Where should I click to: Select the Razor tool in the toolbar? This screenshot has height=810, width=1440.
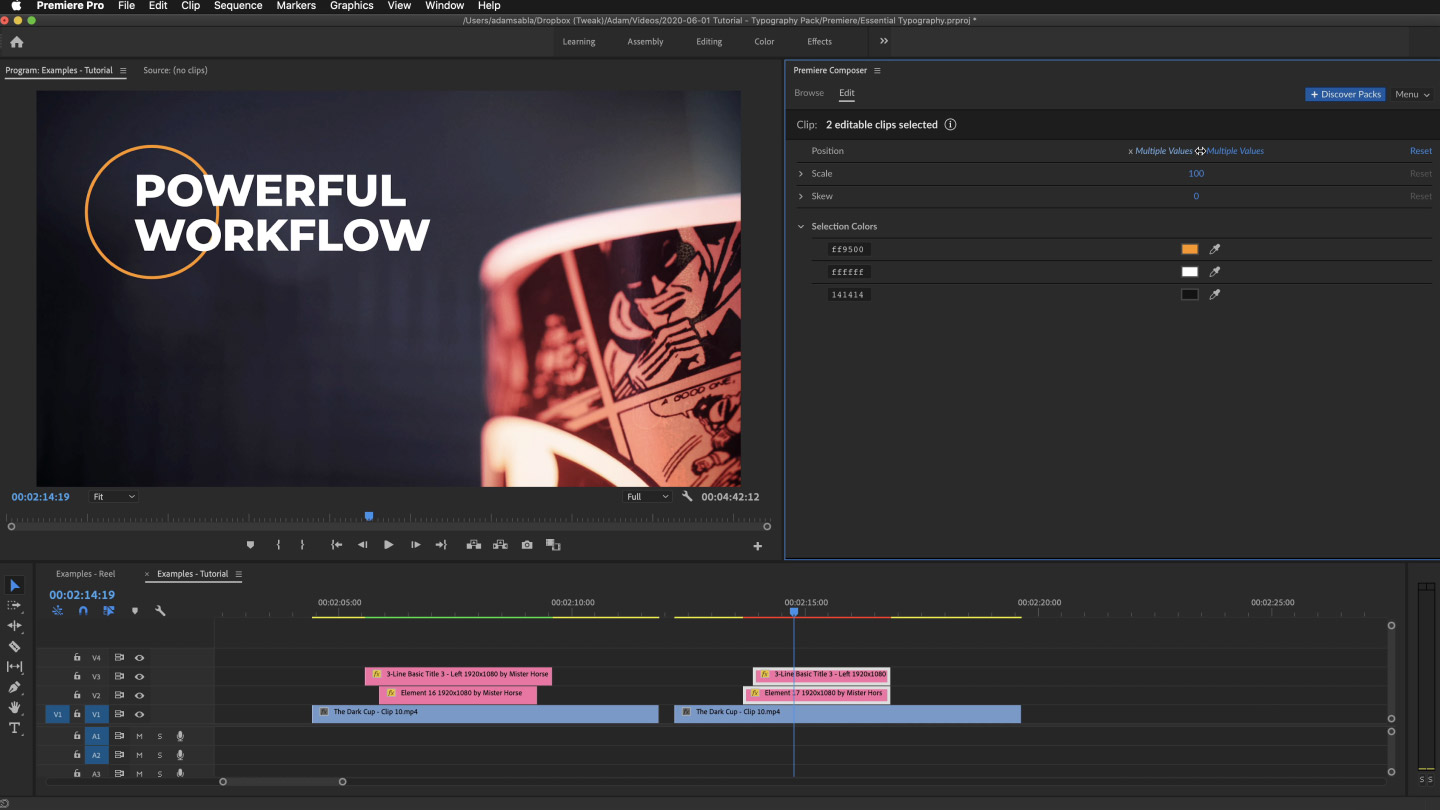pyautogui.click(x=14, y=646)
